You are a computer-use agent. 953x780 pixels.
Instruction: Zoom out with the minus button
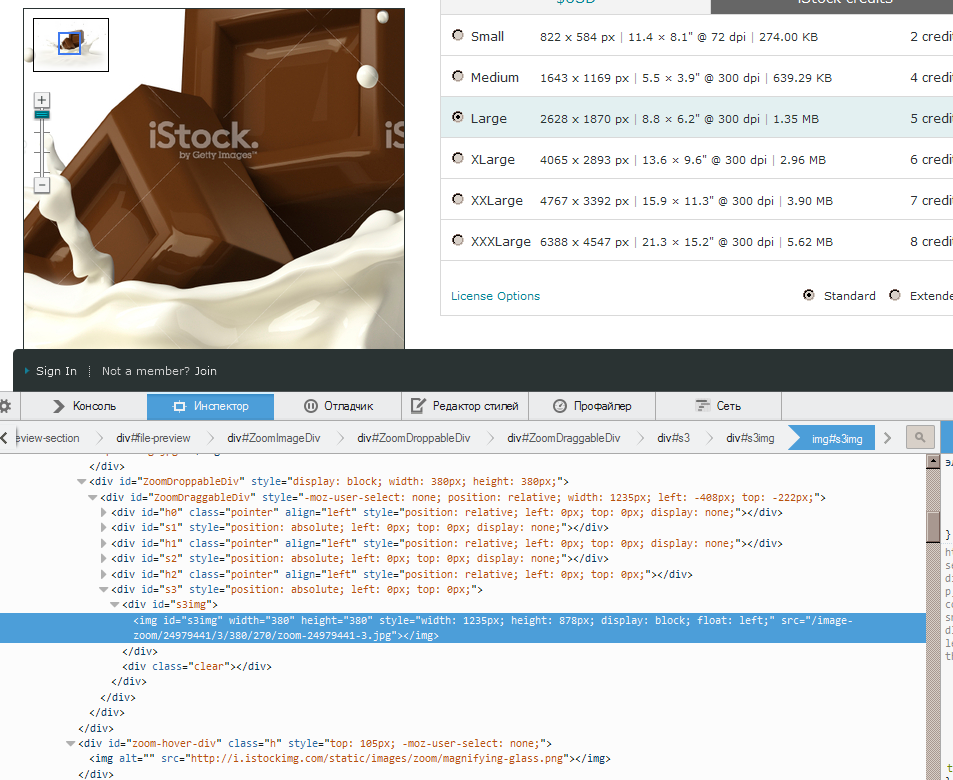click(41, 185)
